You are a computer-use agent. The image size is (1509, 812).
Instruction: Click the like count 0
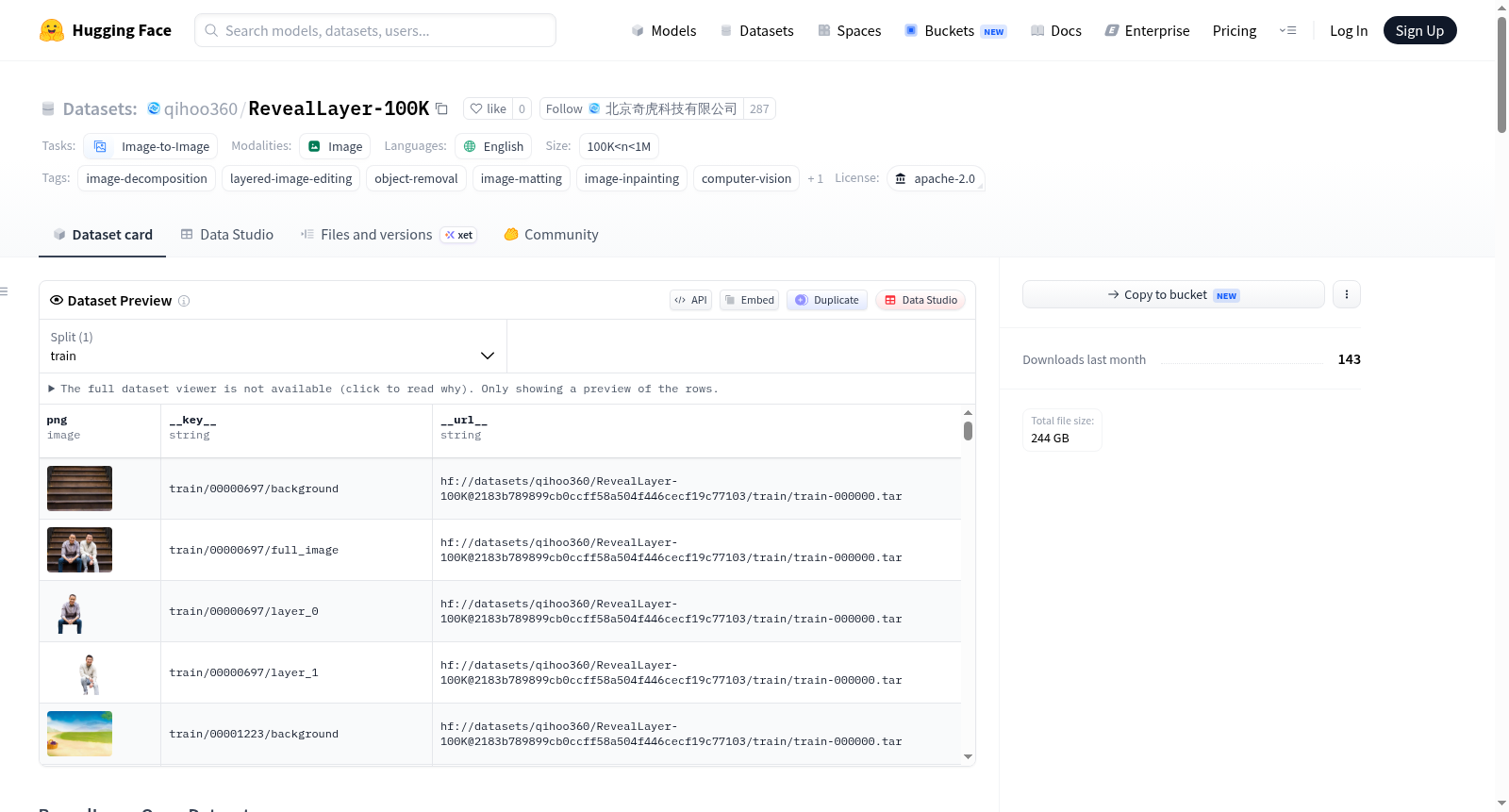(522, 108)
